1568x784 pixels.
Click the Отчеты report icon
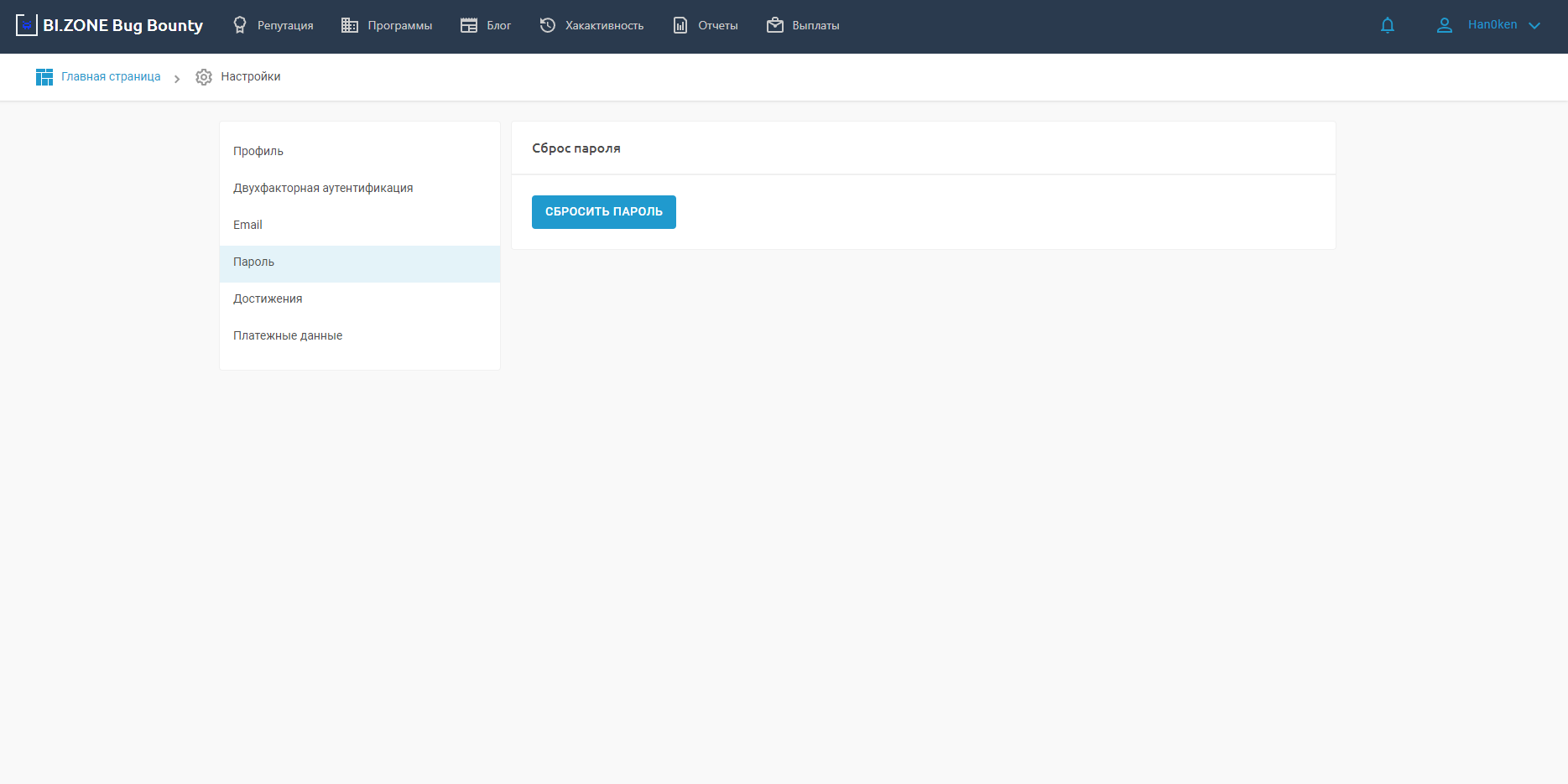pos(680,25)
